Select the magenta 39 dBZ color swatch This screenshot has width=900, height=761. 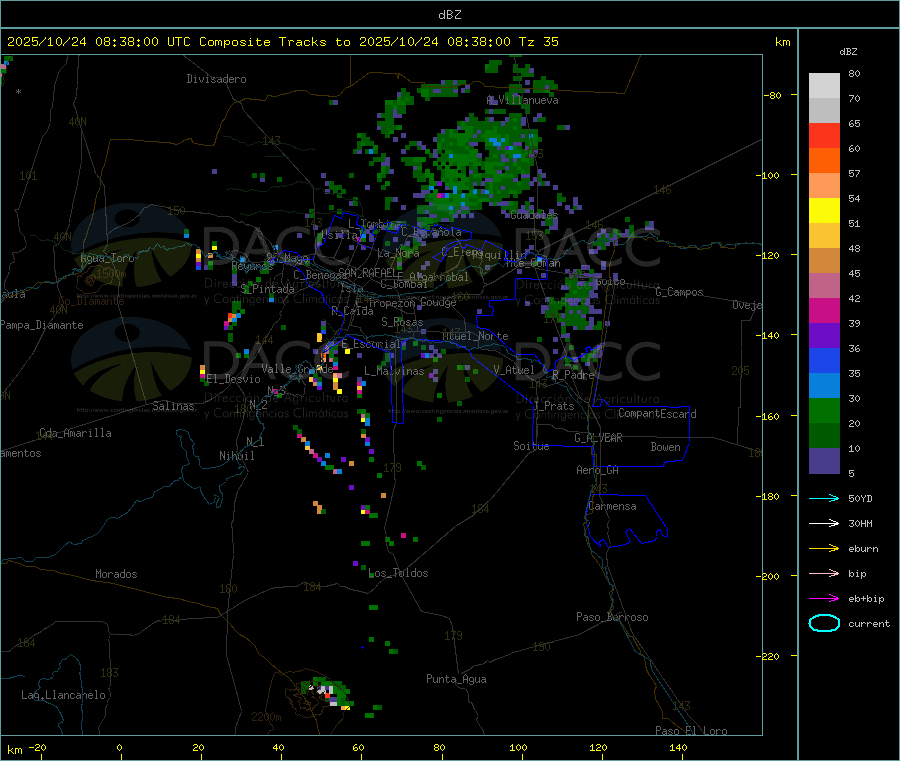[824, 310]
